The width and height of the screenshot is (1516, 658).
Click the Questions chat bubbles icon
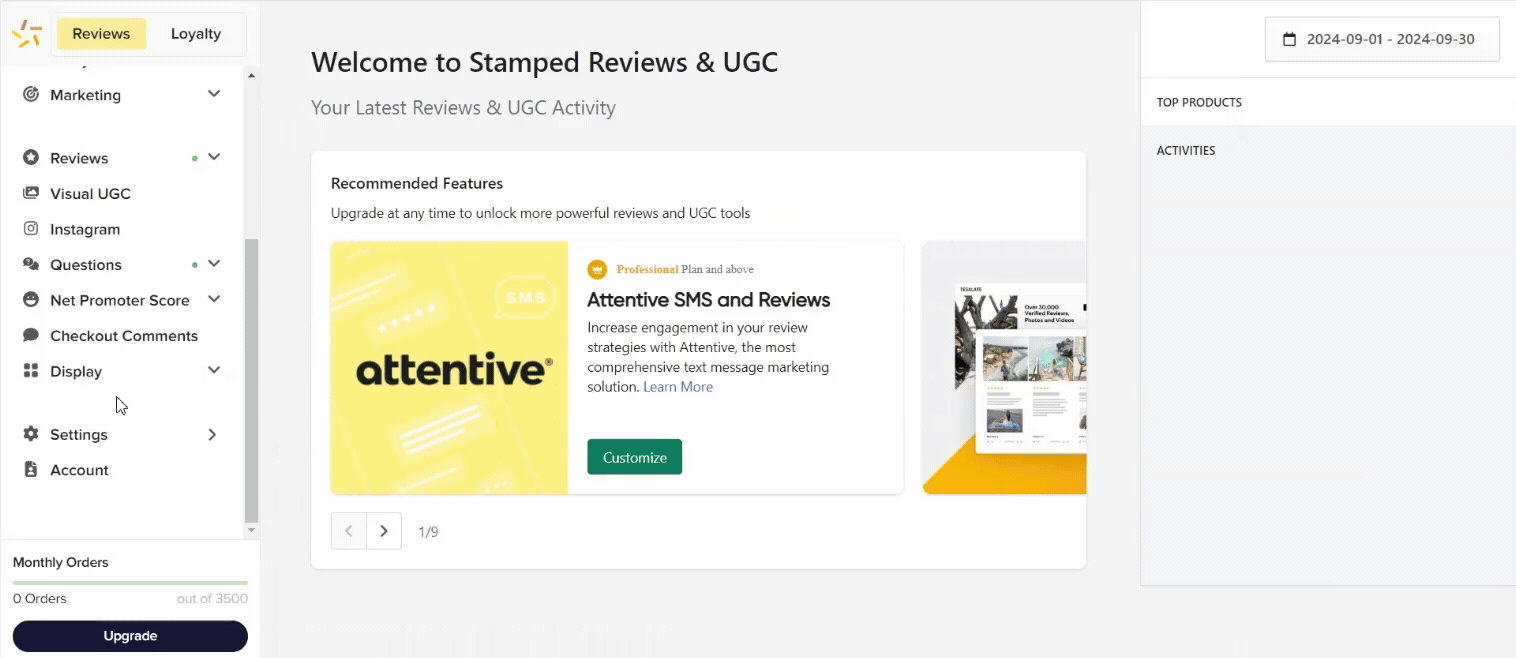pyautogui.click(x=31, y=264)
